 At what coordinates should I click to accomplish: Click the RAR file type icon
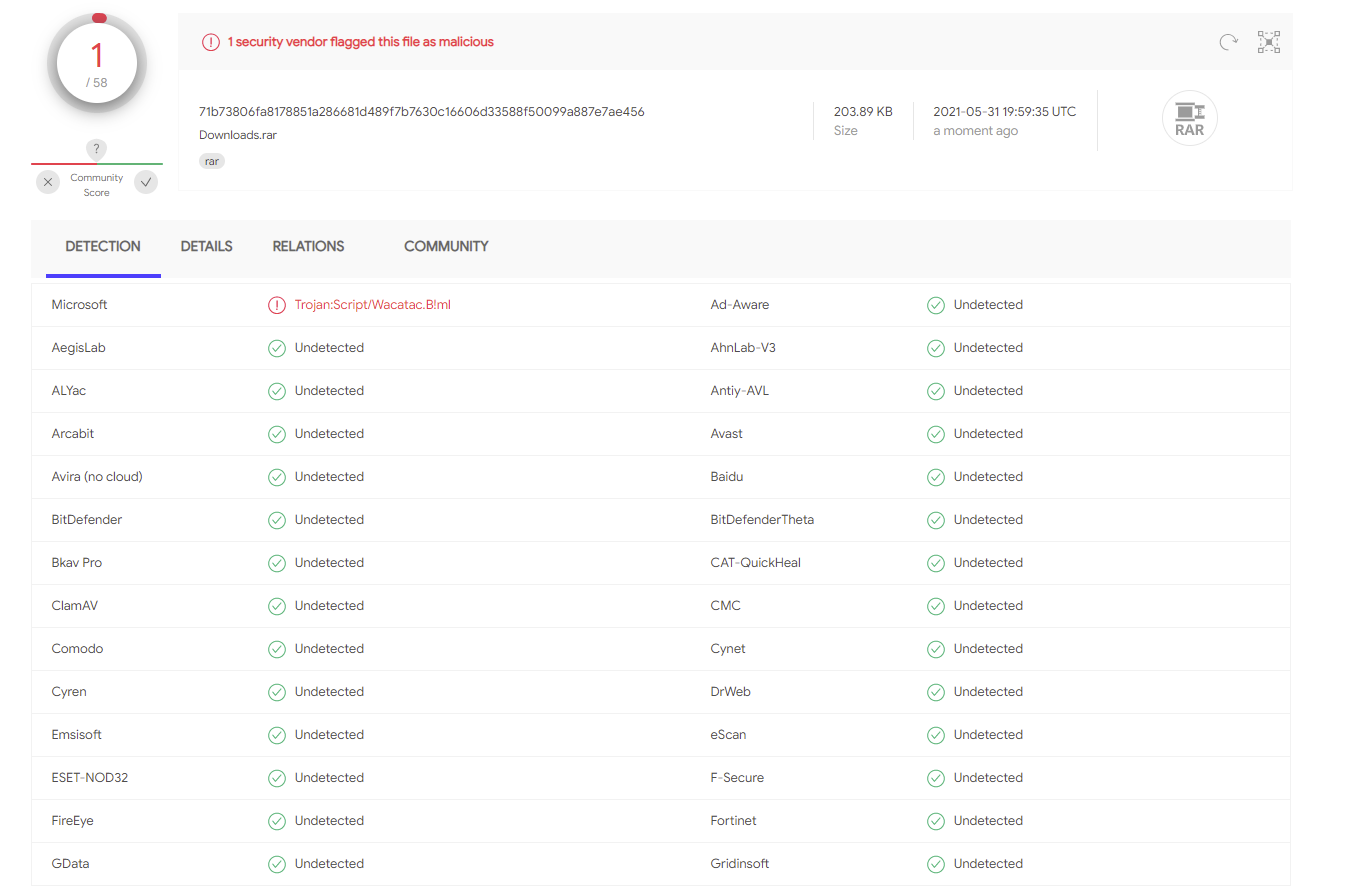click(x=1189, y=119)
